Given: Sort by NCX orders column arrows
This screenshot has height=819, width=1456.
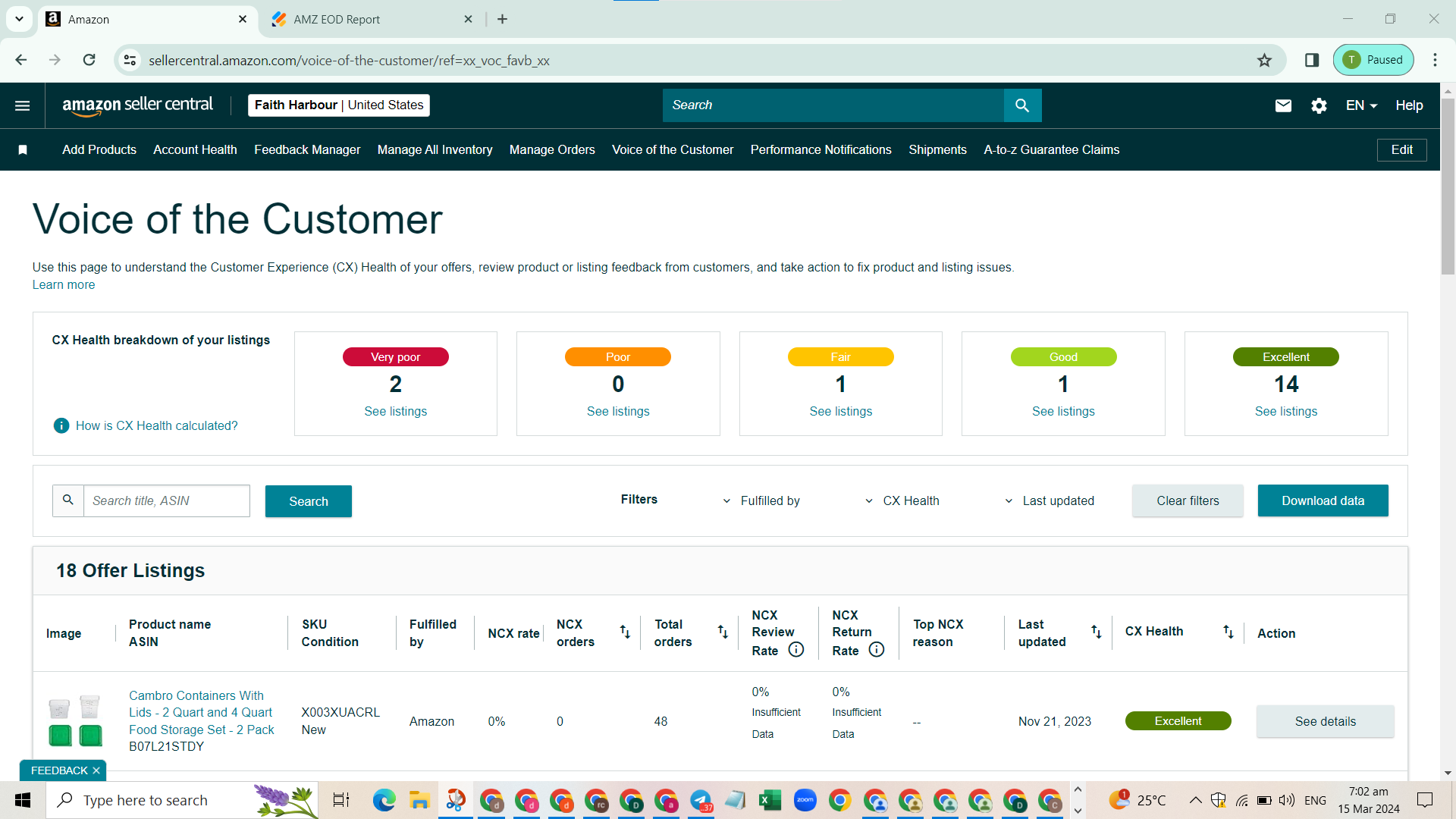Looking at the screenshot, I should (625, 632).
